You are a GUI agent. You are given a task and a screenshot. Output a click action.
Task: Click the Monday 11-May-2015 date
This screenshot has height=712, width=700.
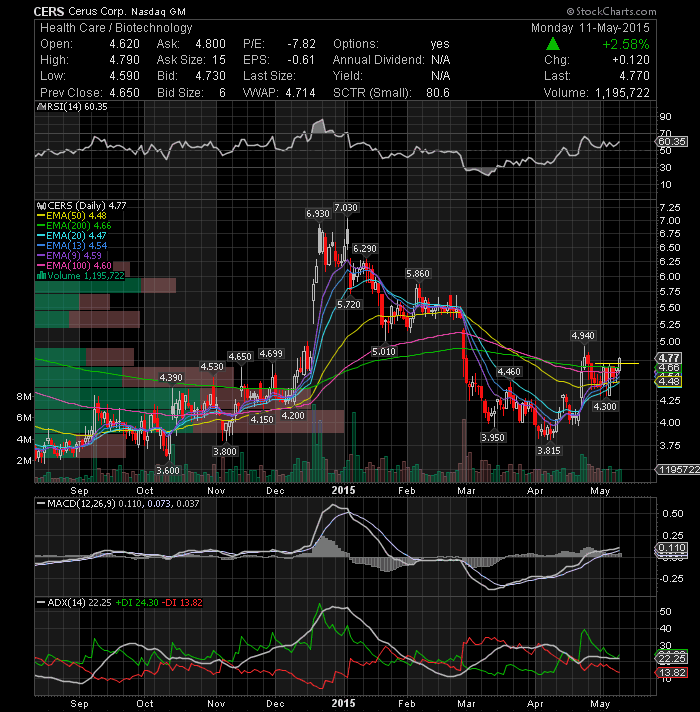590,28
